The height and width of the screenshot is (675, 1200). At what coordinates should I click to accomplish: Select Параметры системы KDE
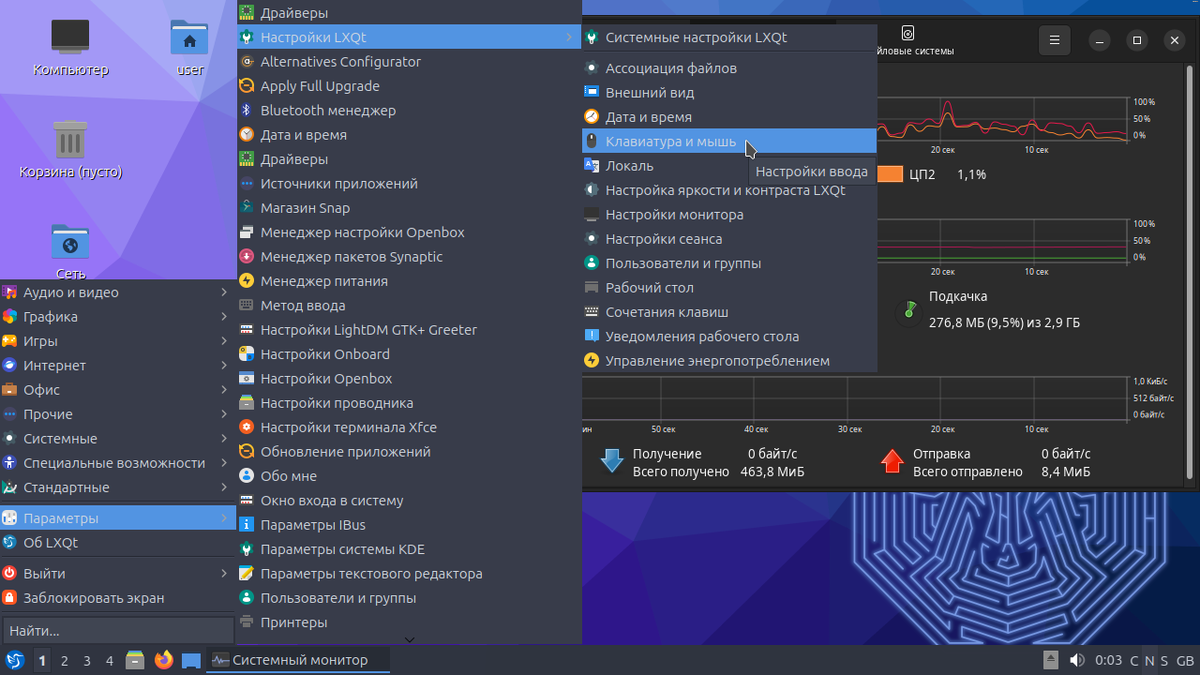tap(409, 549)
